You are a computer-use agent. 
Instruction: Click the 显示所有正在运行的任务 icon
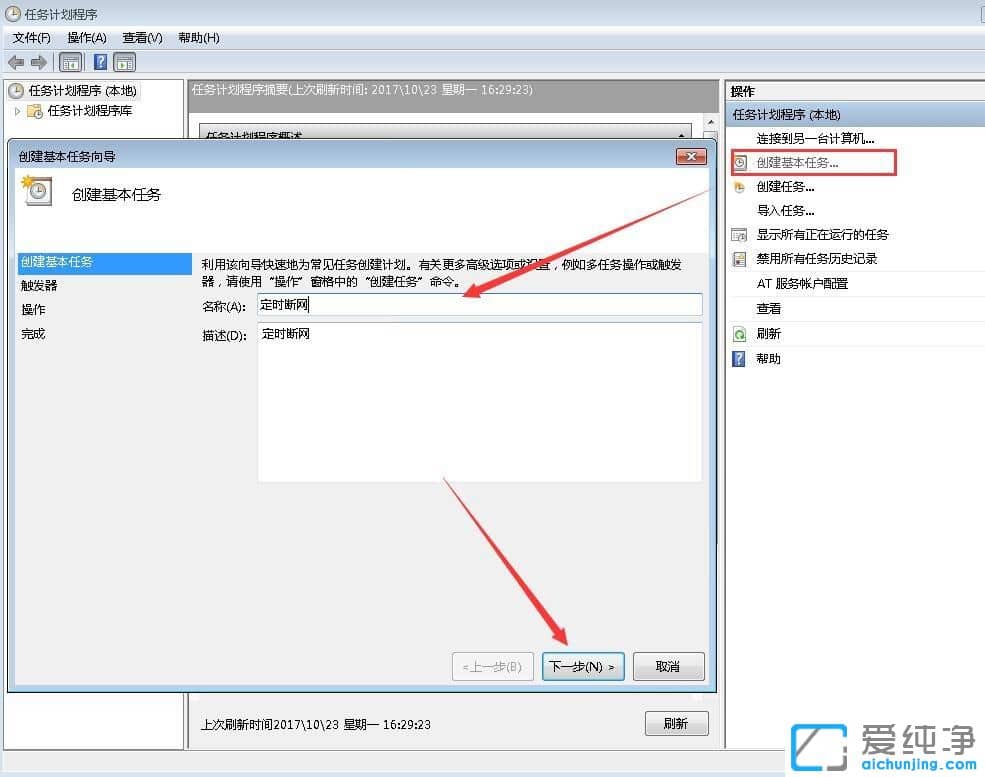737,234
